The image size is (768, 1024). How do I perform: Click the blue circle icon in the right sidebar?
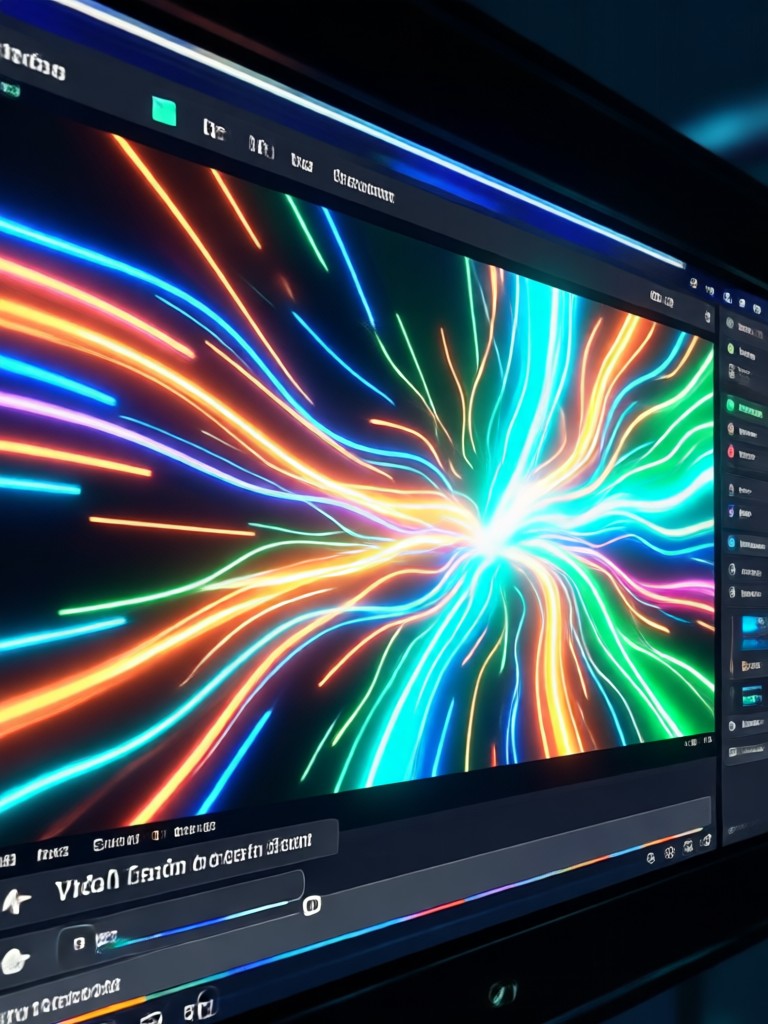point(731,542)
